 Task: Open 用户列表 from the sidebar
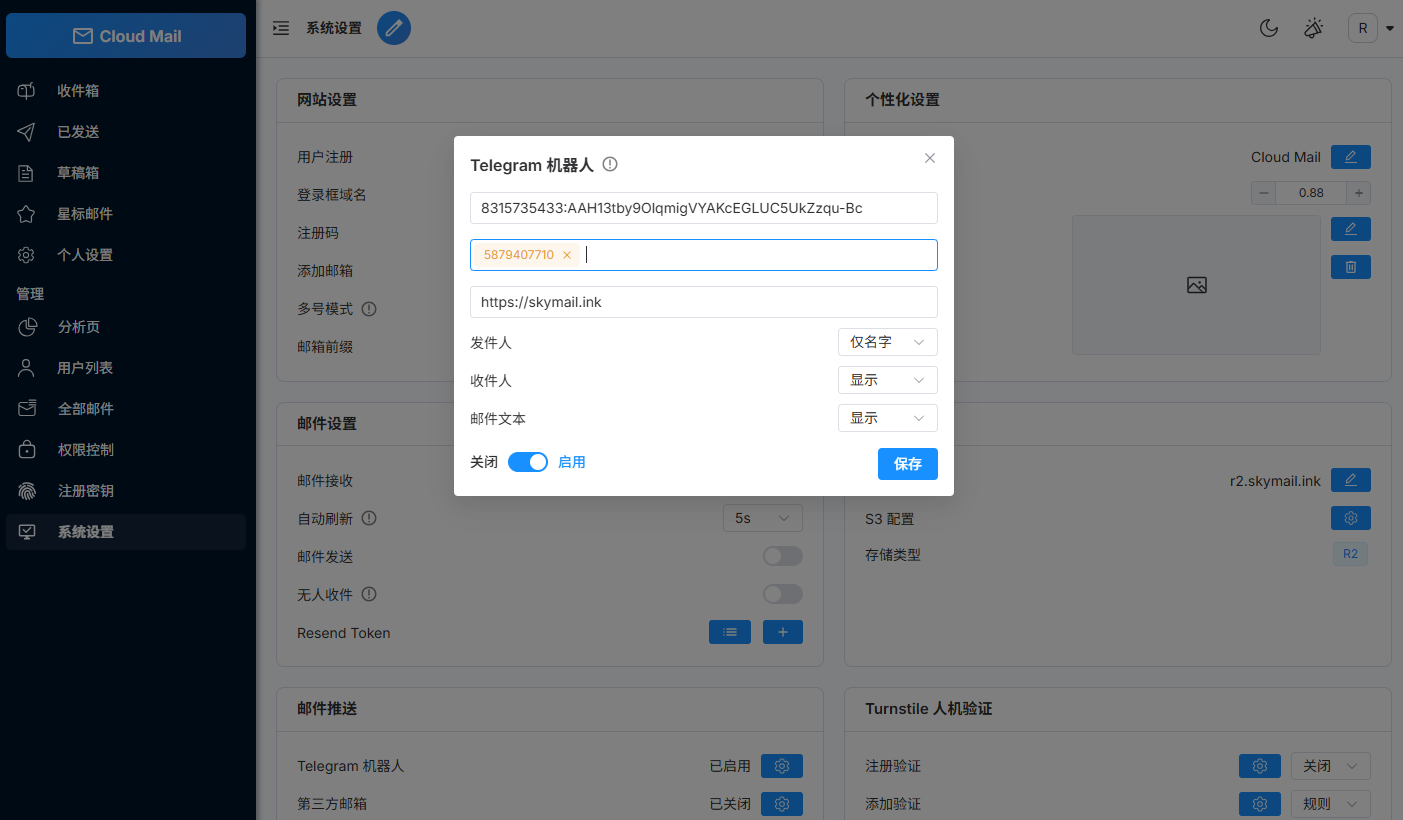click(85, 368)
